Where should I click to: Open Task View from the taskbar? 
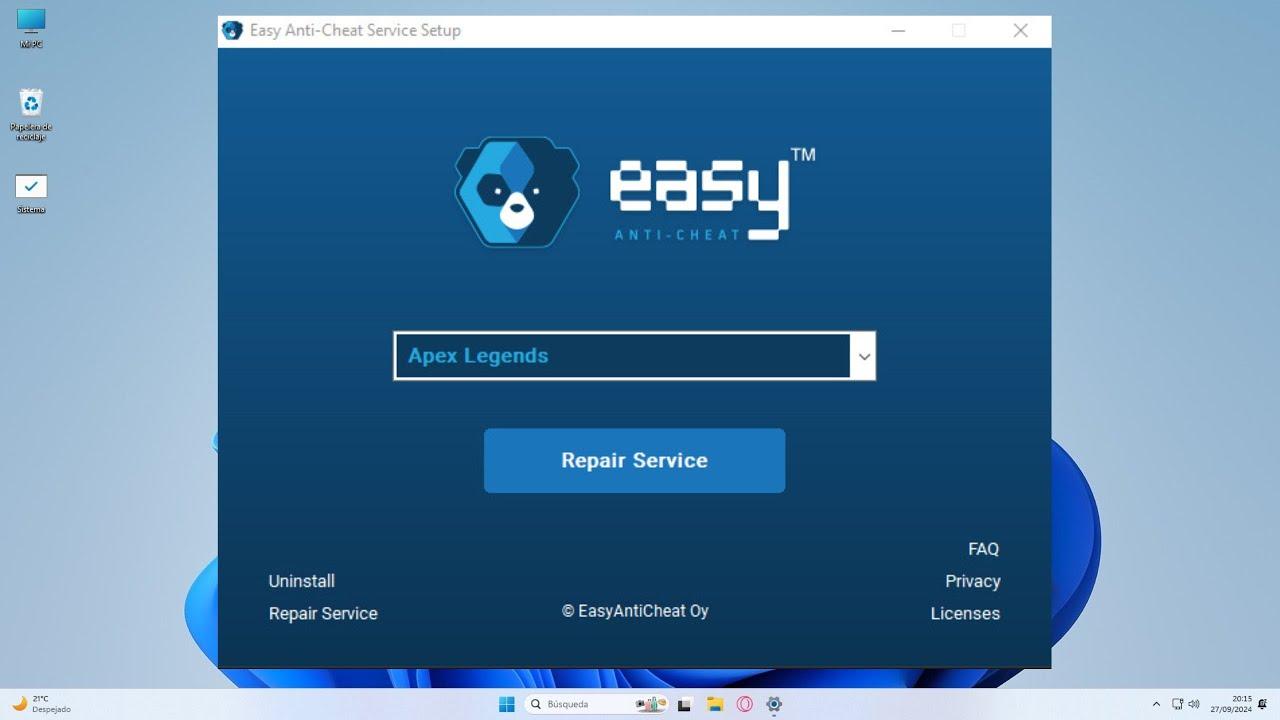pyautogui.click(x=685, y=704)
